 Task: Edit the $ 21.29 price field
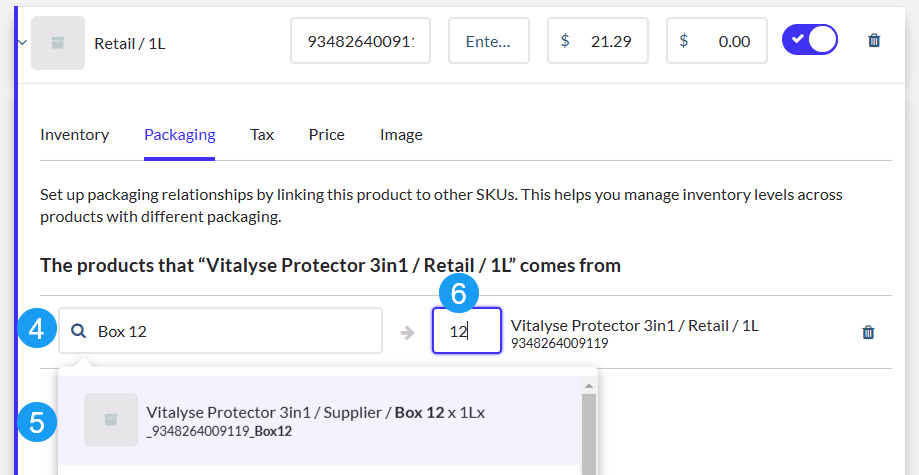pyautogui.click(x=598, y=40)
